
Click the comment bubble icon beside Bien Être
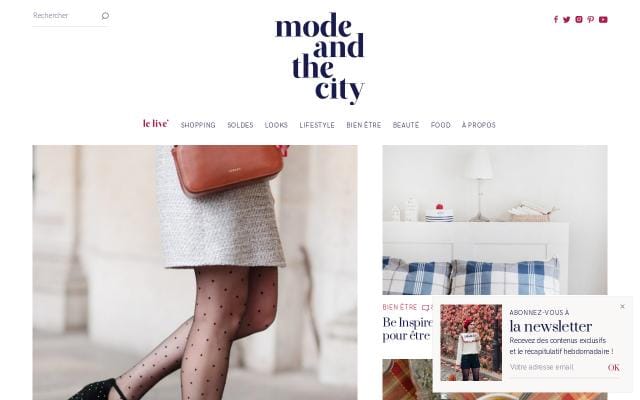426,308
